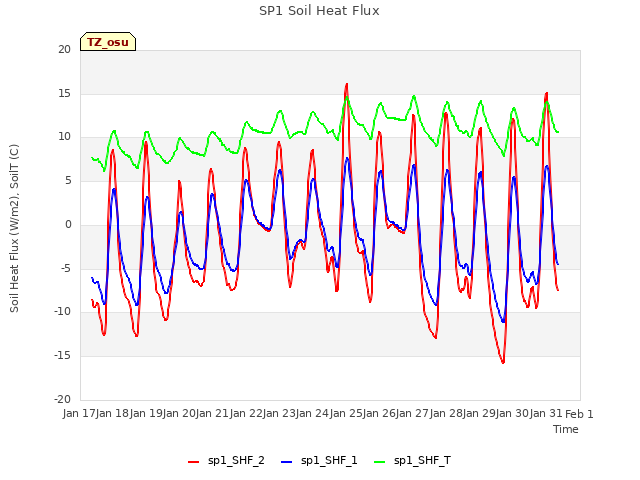
Task: Click the blue sp1_SHF_1 legend swatch
Action: [287, 462]
